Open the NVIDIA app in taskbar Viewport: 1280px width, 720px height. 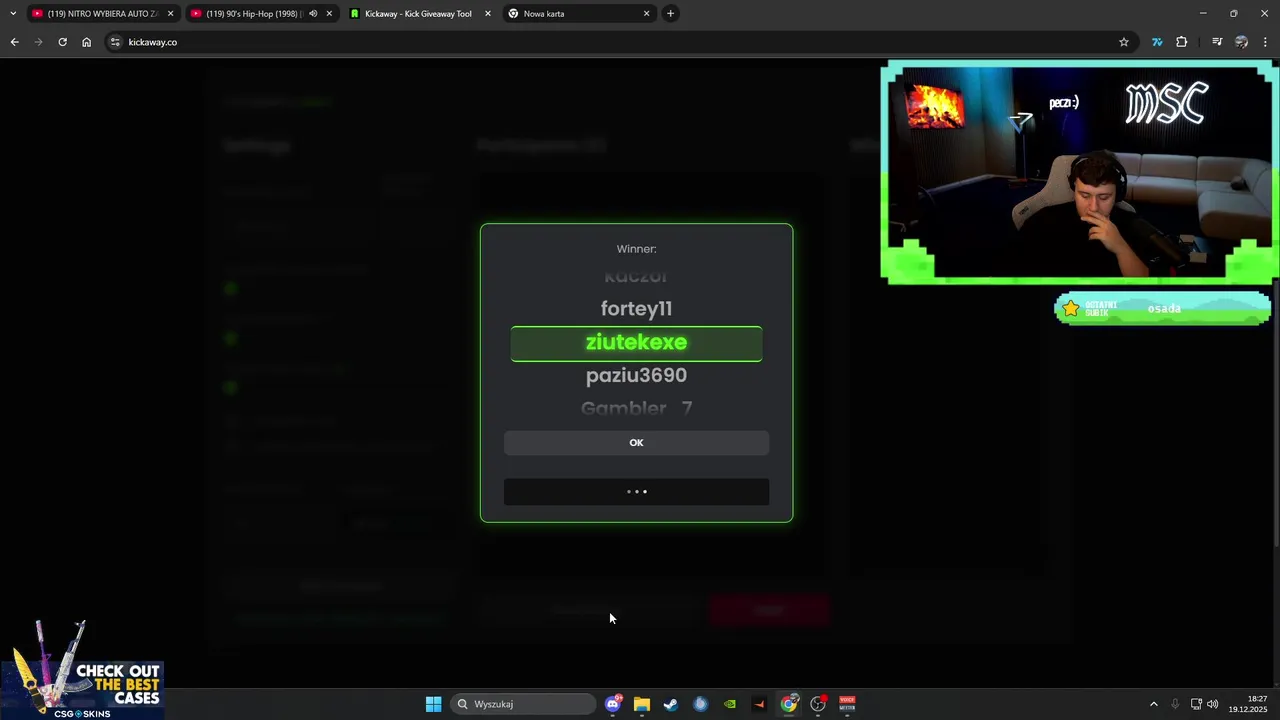point(730,704)
